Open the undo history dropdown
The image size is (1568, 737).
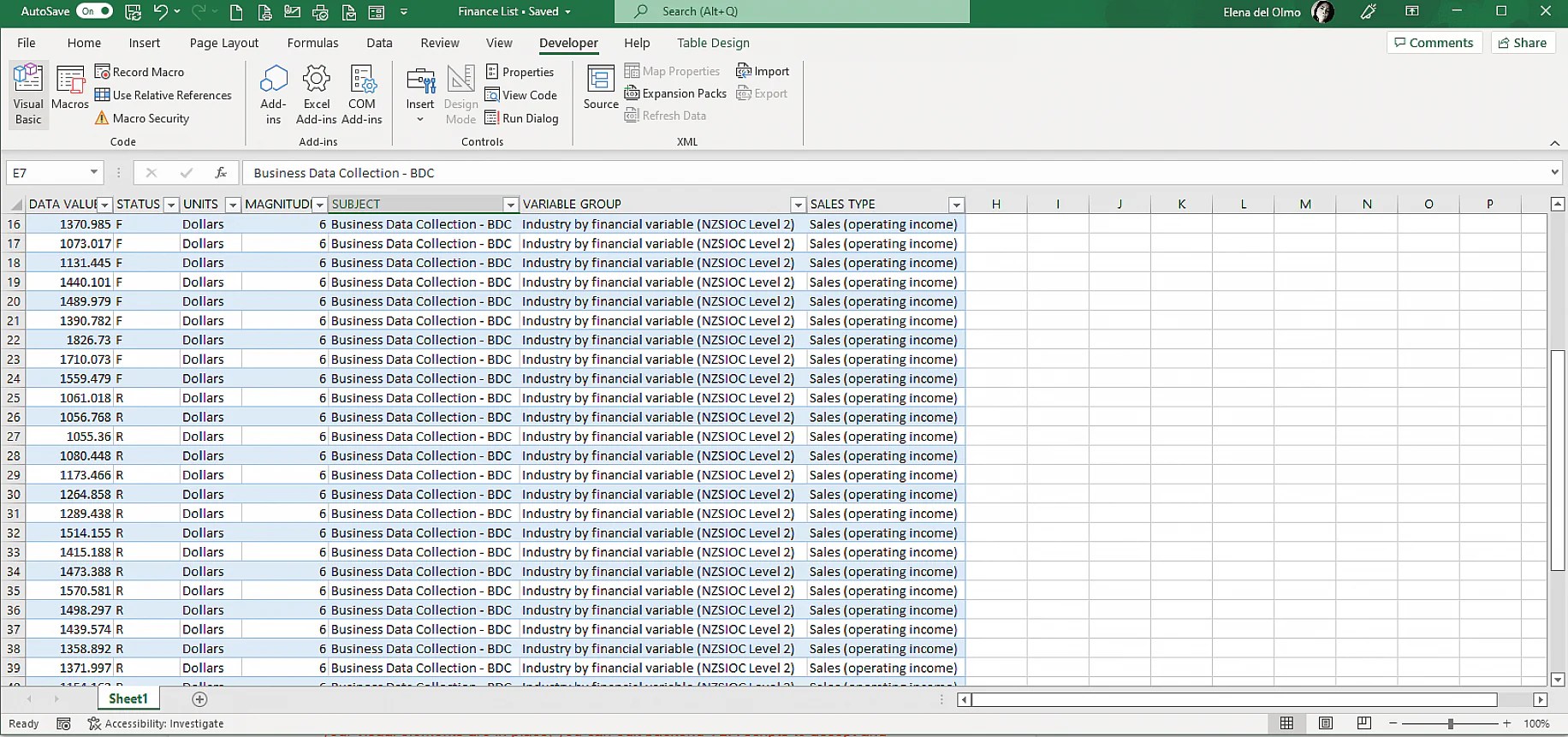(x=177, y=11)
